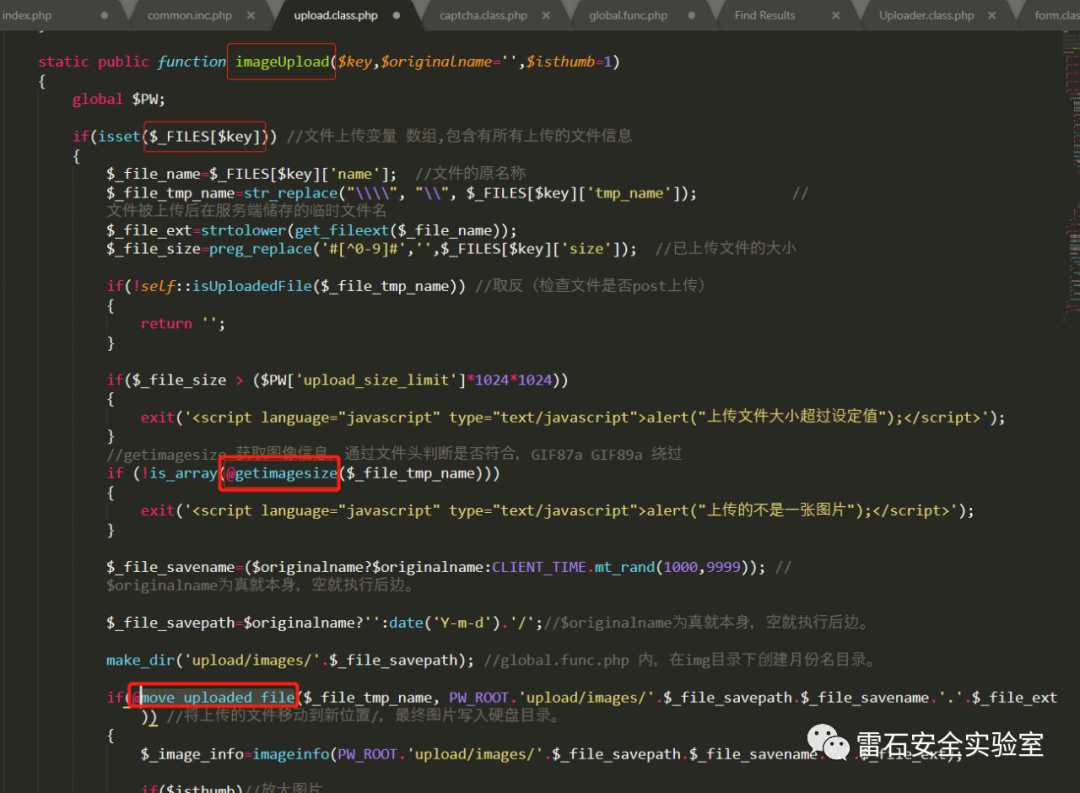Click the strtolower function call
1080x793 pixels.
(x=243, y=230)
